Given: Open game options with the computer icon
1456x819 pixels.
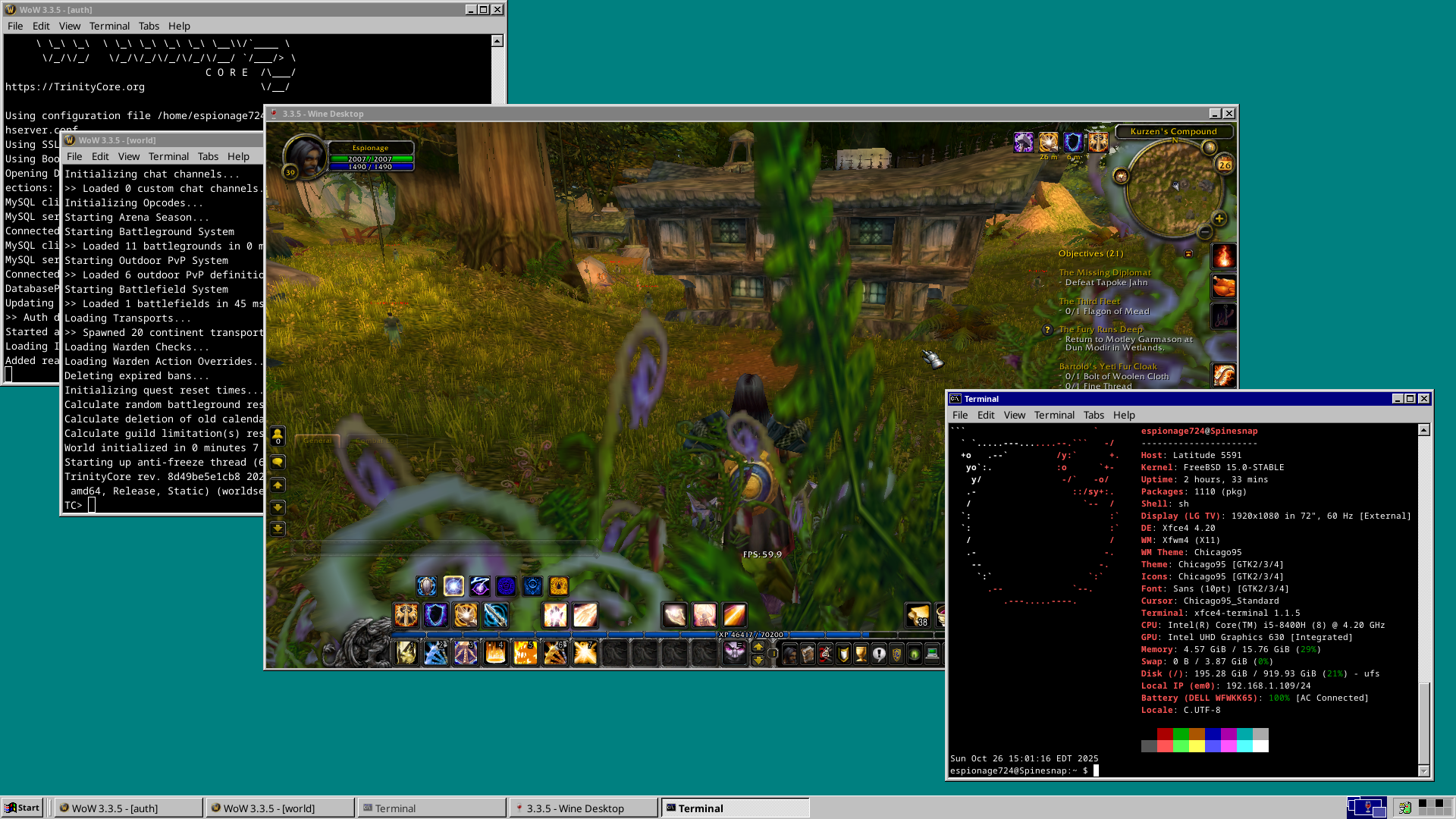Looking at the screenshot, I should click(930, 654).
